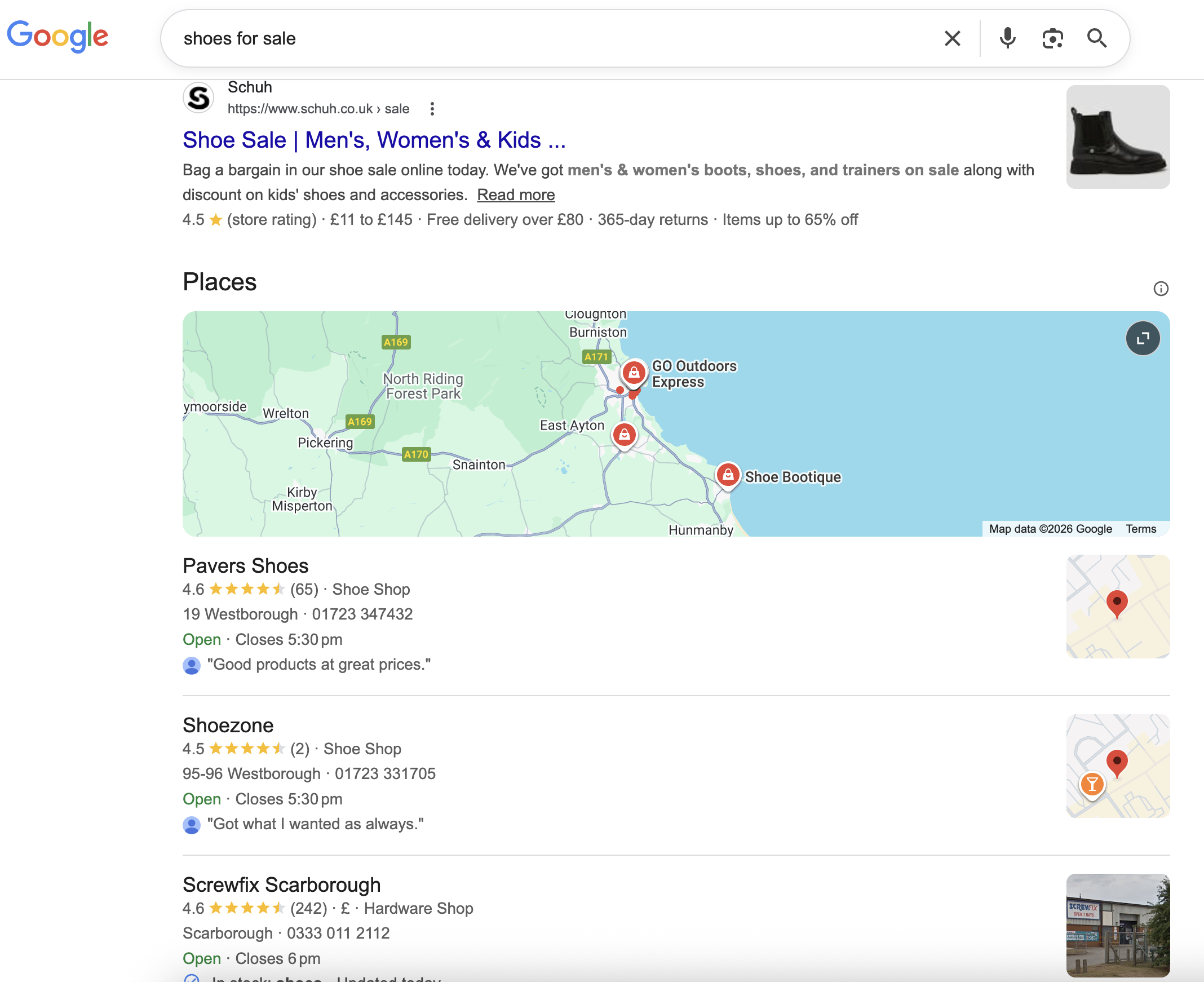
Task: Open the Shoe Sale Schuh result link
Action: (x=374, y=140)
